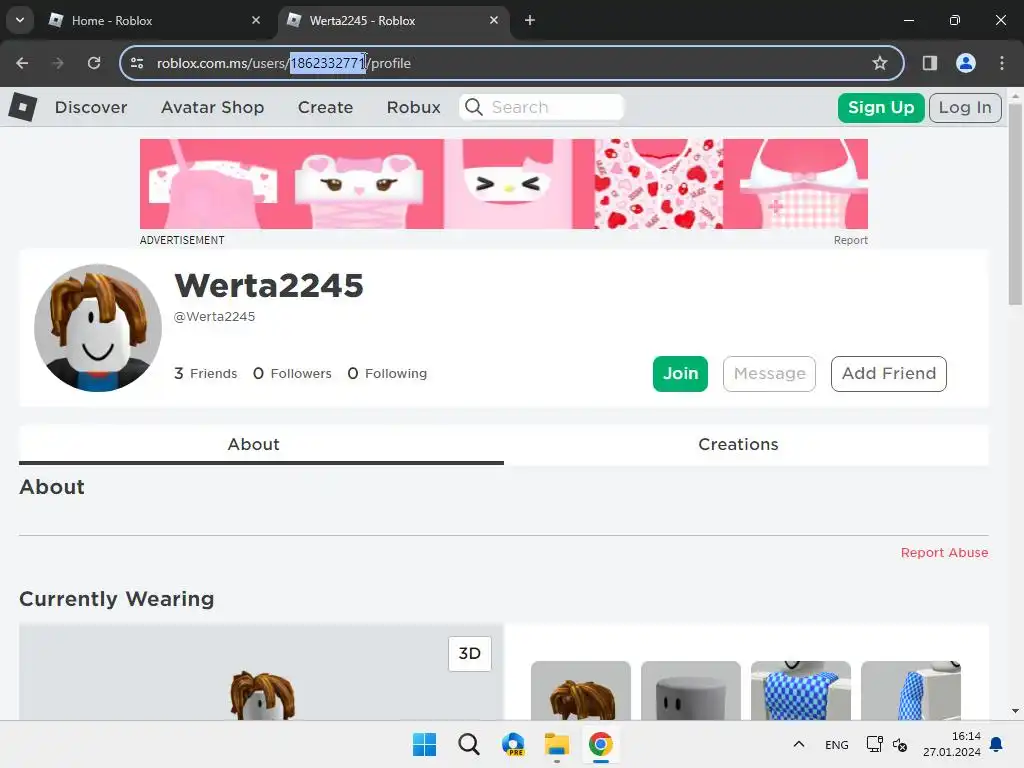Screen dimensions: 1024x768
Task: Open the tab search dropdown arrow
Action: 20,20
